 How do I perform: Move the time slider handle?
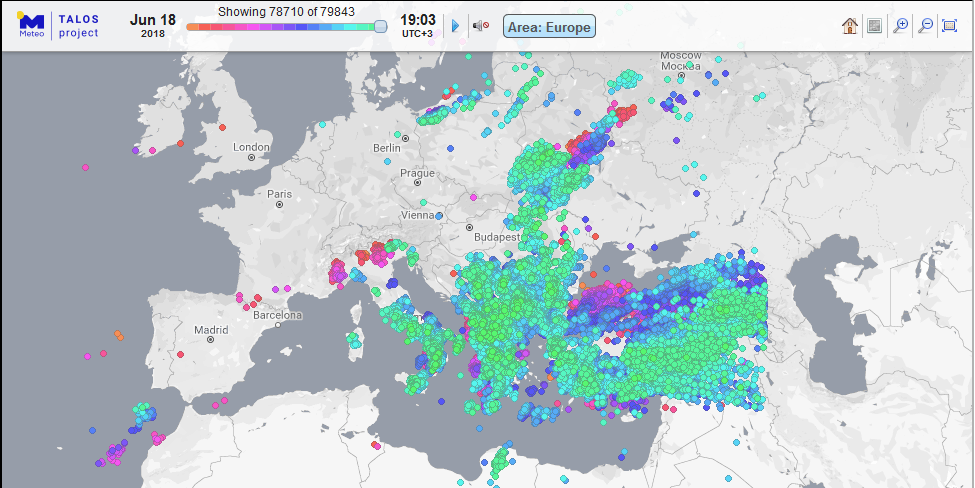point(381,26)
